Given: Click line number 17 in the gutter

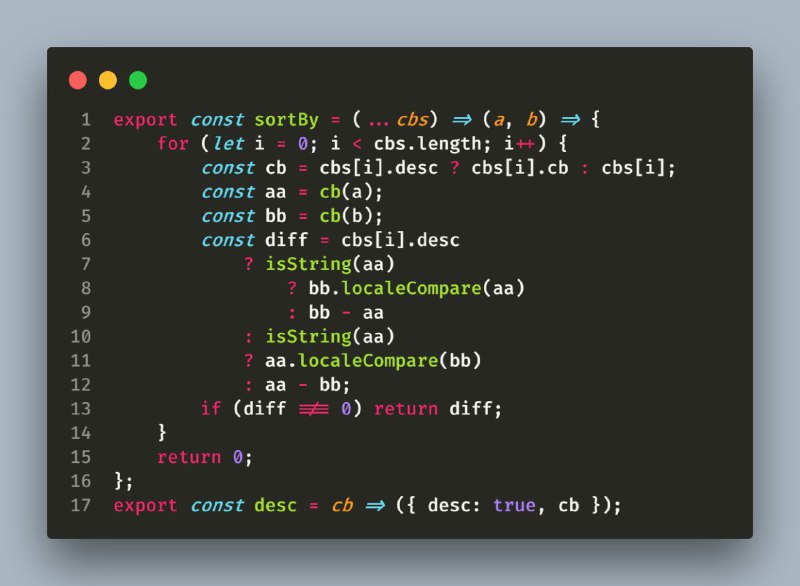Looking at the screenshot, I should [x=81, y=505].
